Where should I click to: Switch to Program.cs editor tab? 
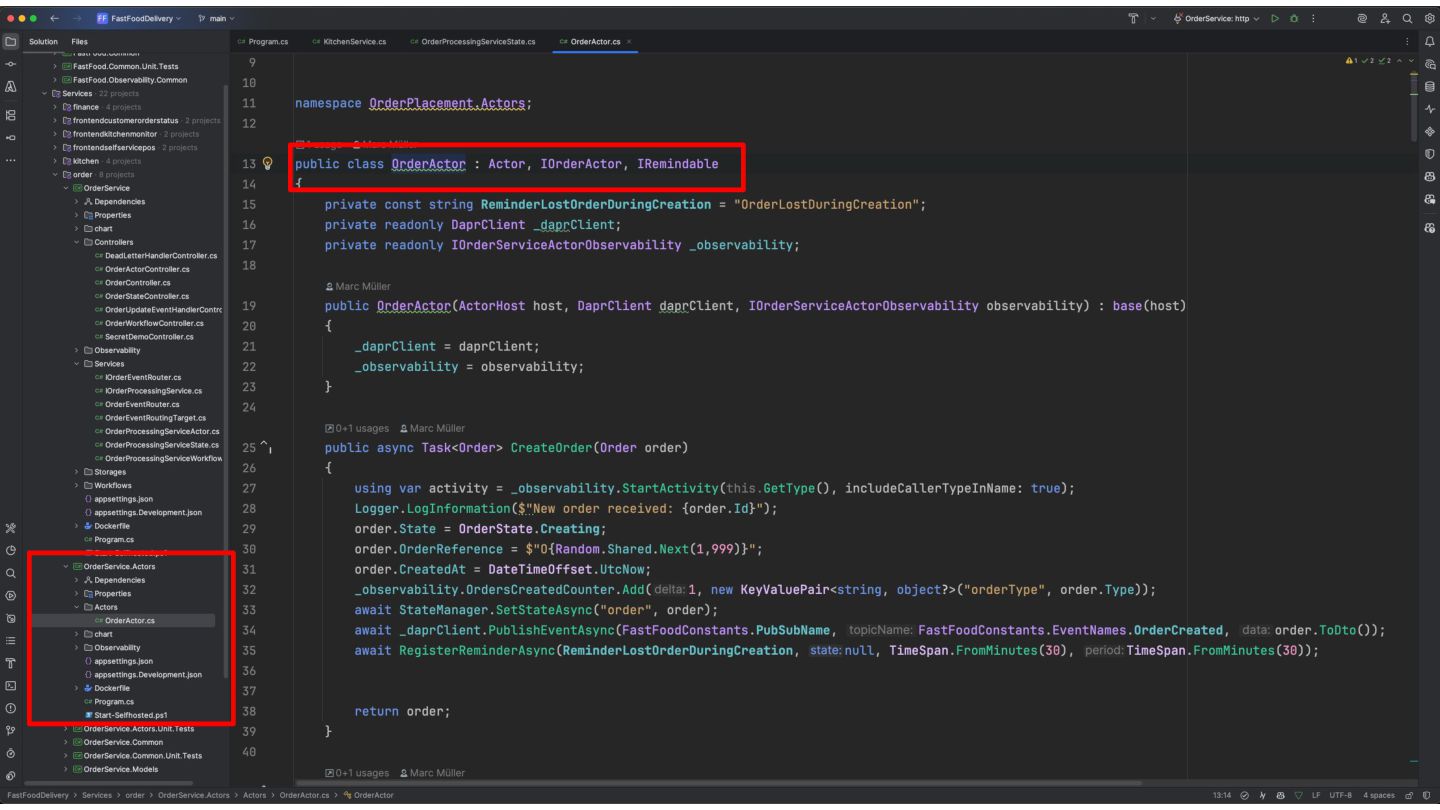[264, 41]
